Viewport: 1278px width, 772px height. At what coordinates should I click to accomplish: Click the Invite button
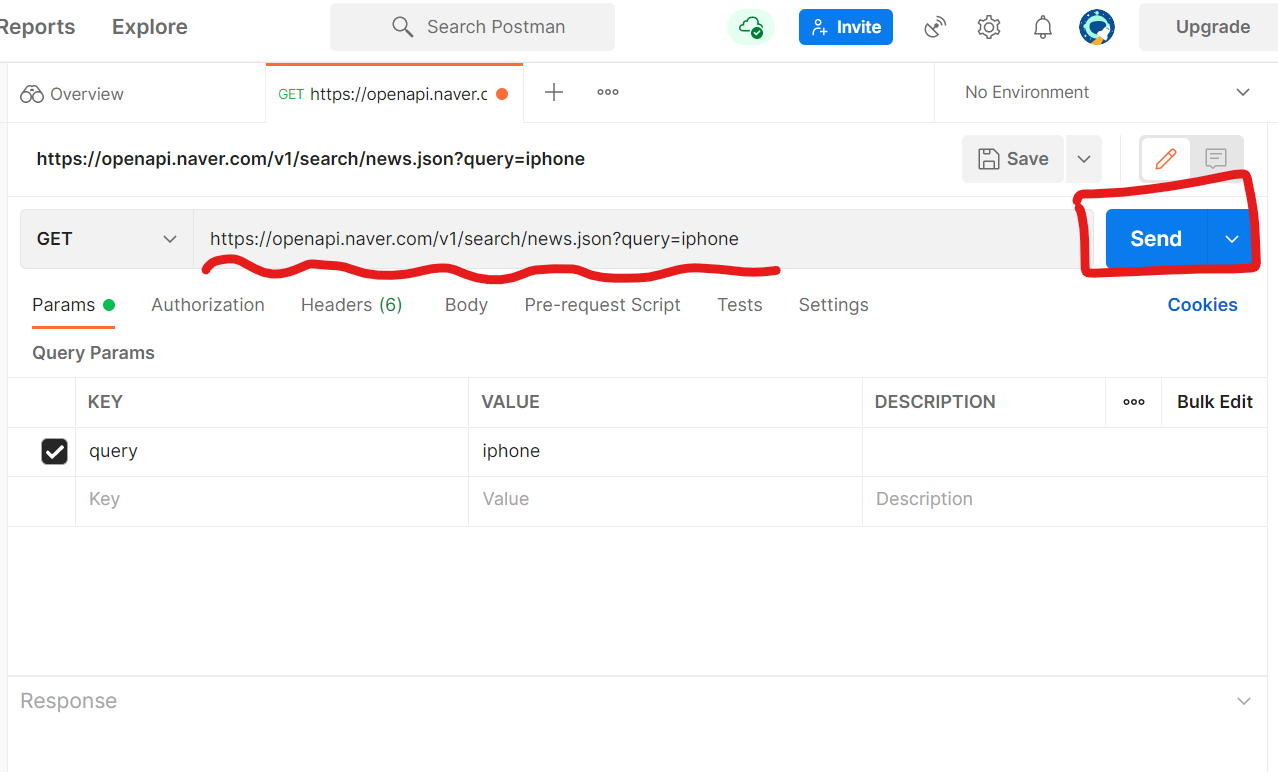coord(846,27)
